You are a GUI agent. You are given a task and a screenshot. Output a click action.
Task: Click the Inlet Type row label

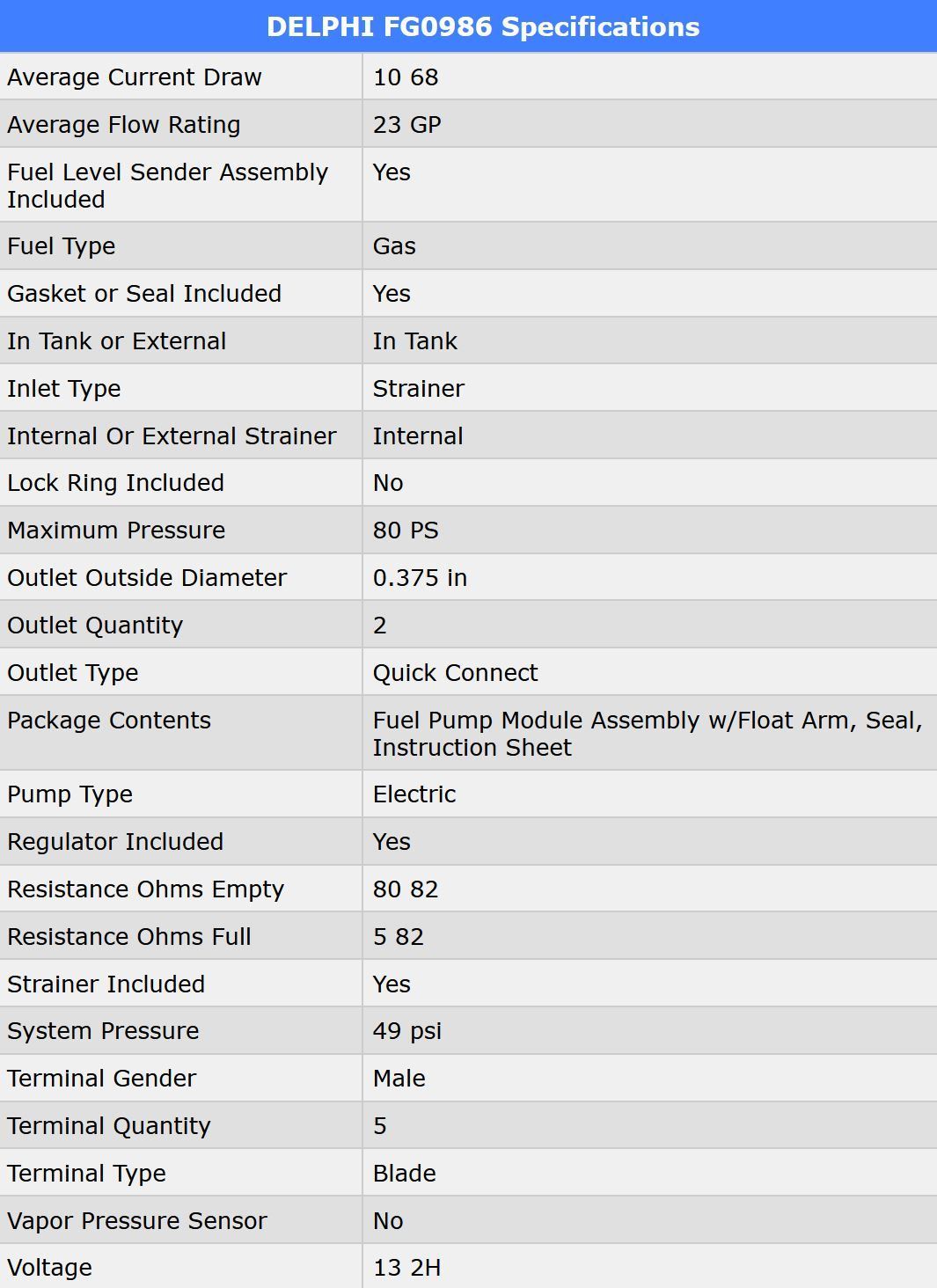click(64, 389)
